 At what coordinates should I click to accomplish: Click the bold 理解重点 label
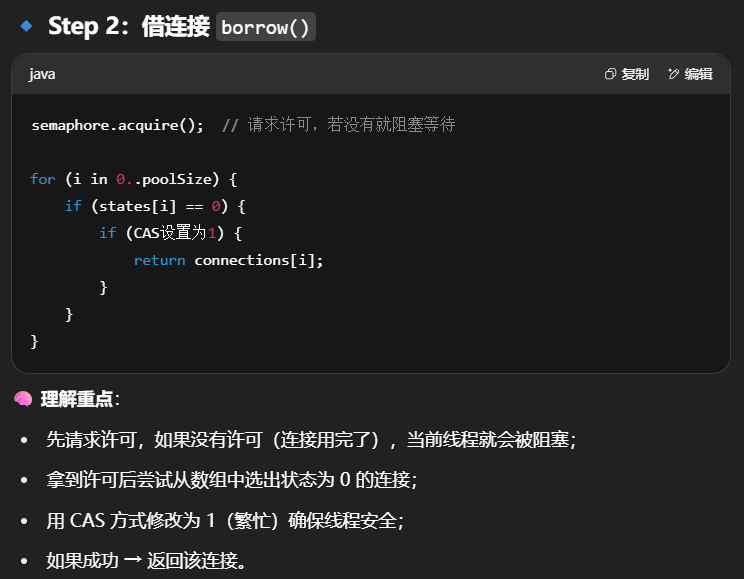tap(77, 399)
